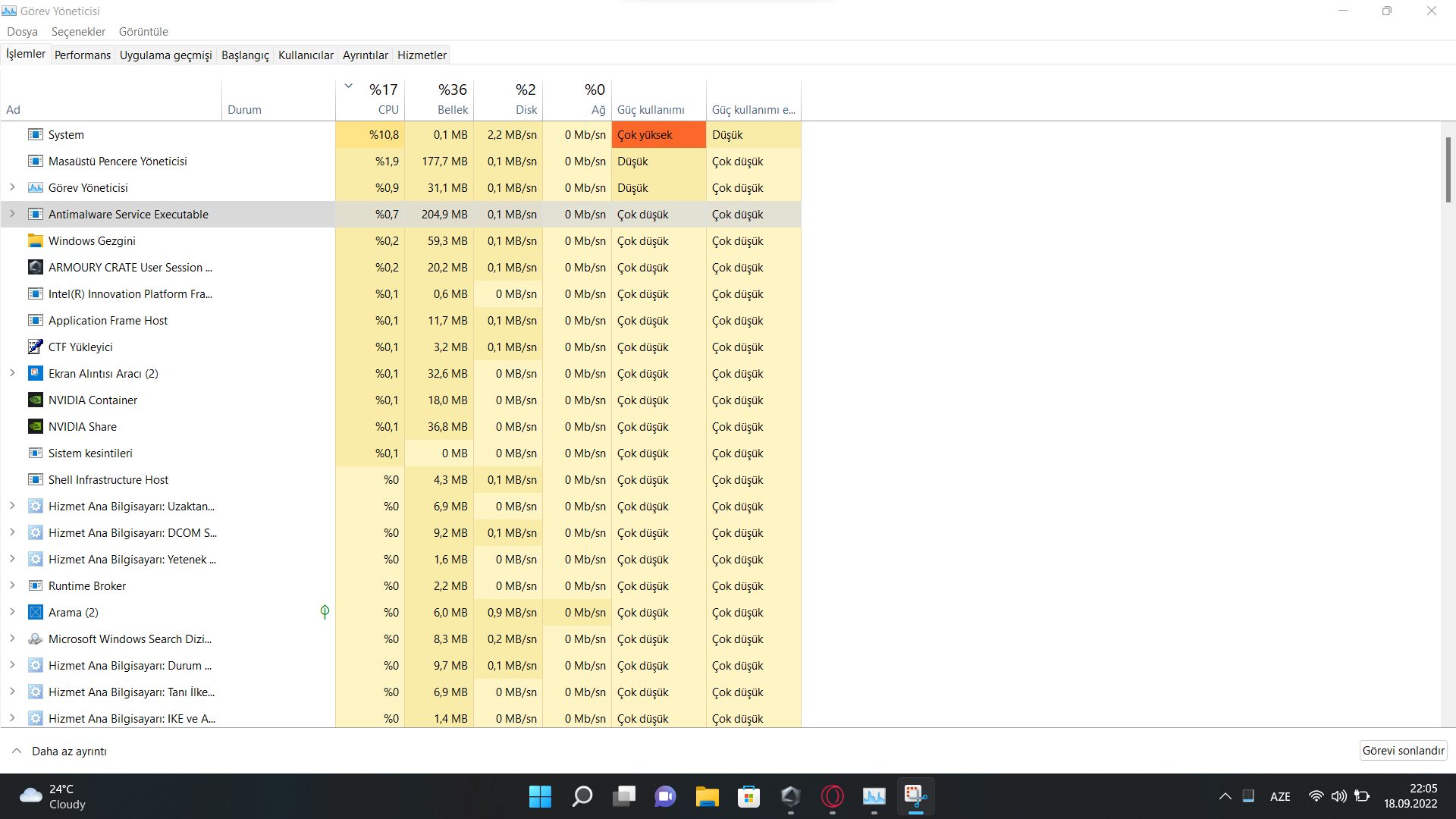This screenshot has width=1456, height=819.
Task: Click the vertical scrollbar thumb
Action: tap(1448, 170)
